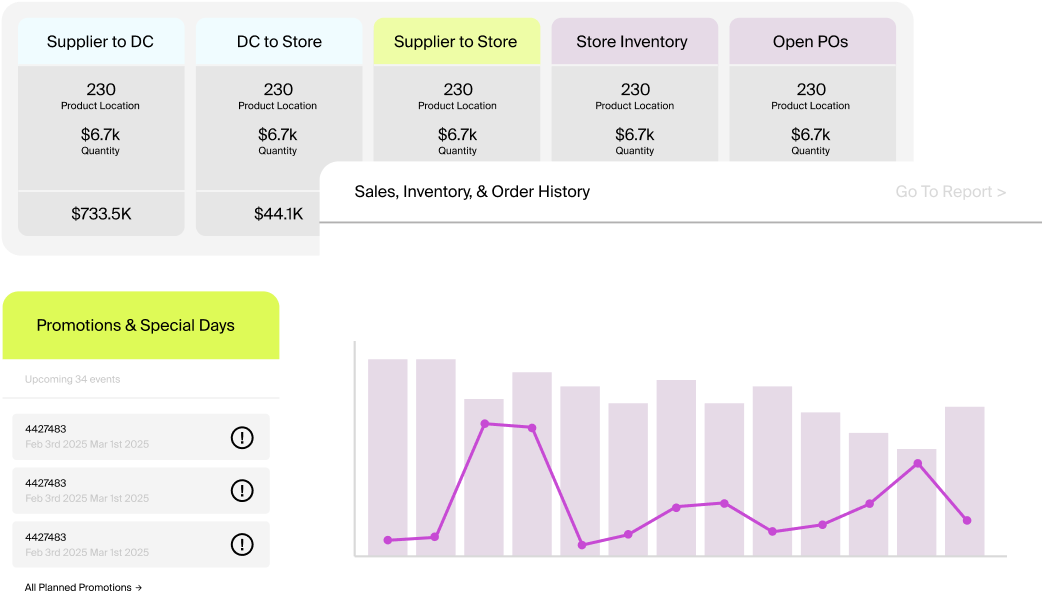Open the Go To Report link
The image size is (1042, 609).
950,192
